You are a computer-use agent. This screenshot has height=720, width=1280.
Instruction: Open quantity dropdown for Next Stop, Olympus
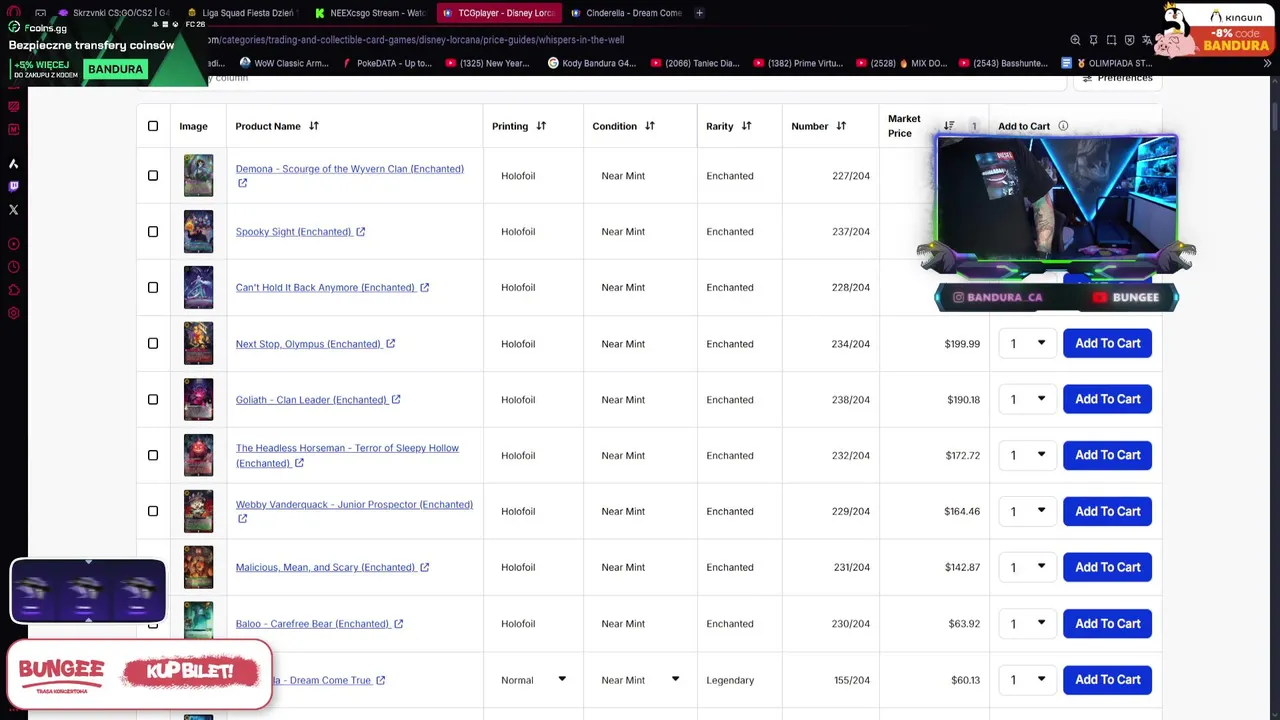(1027, 343)
